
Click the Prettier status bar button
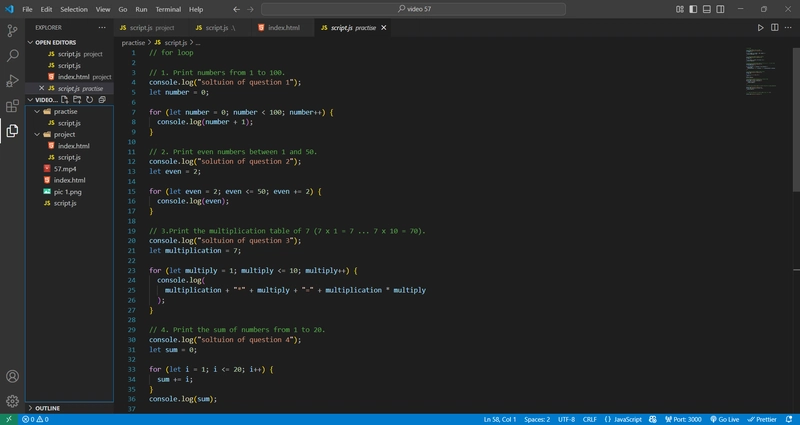[x=762, y=419]
